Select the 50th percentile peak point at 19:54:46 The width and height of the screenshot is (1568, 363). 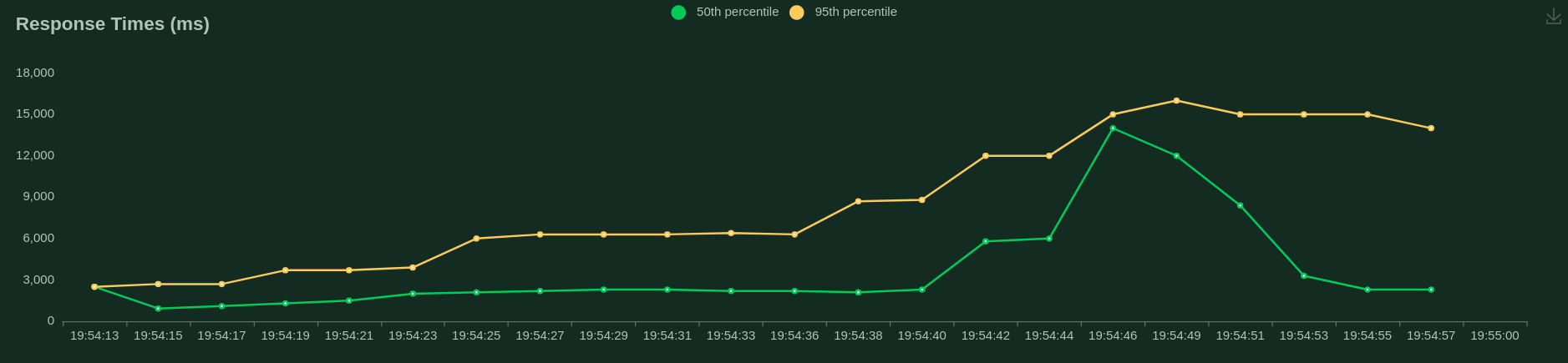coord(1113,129)
